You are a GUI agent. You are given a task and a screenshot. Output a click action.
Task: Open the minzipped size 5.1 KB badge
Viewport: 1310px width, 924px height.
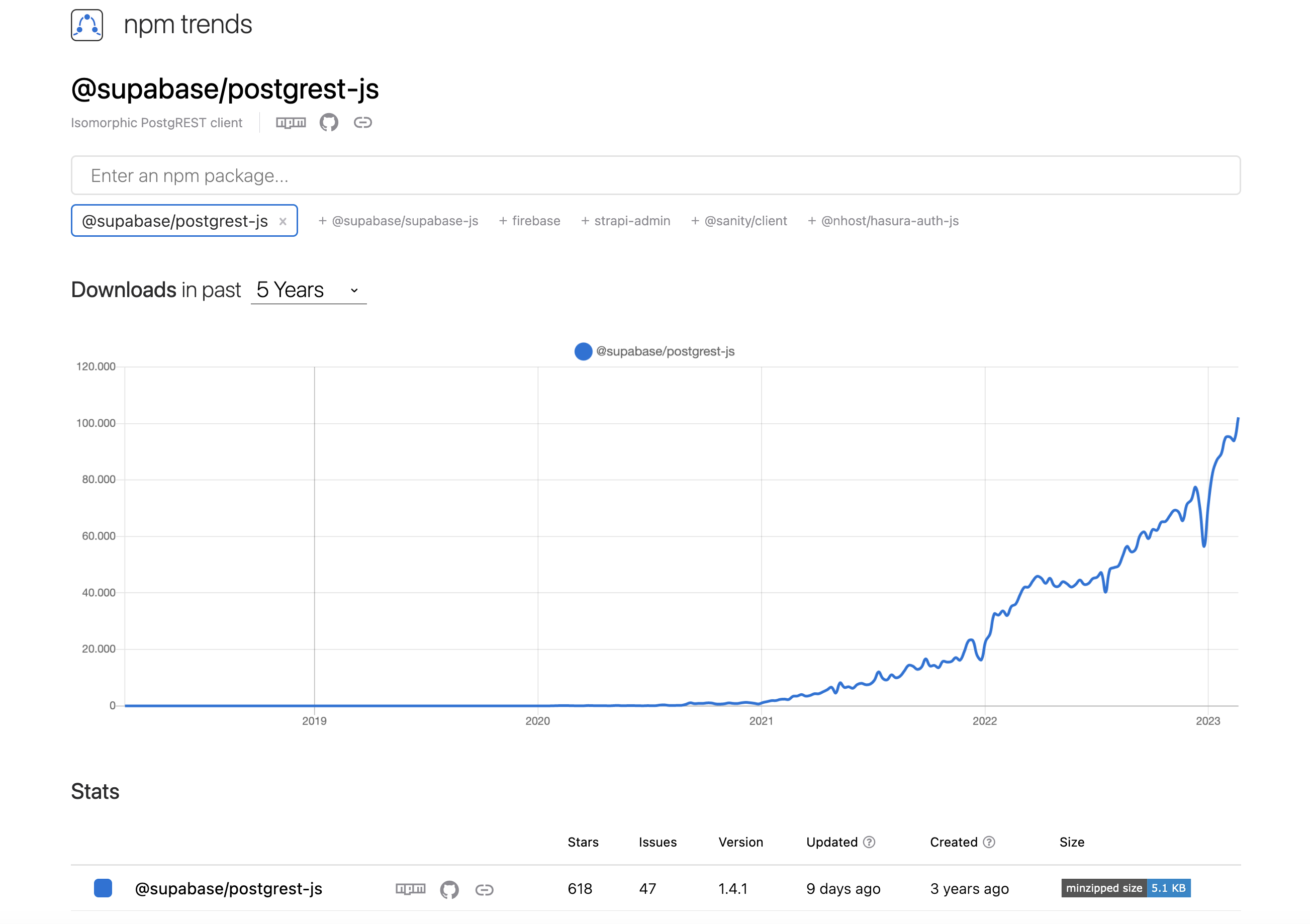[1125, 888]
